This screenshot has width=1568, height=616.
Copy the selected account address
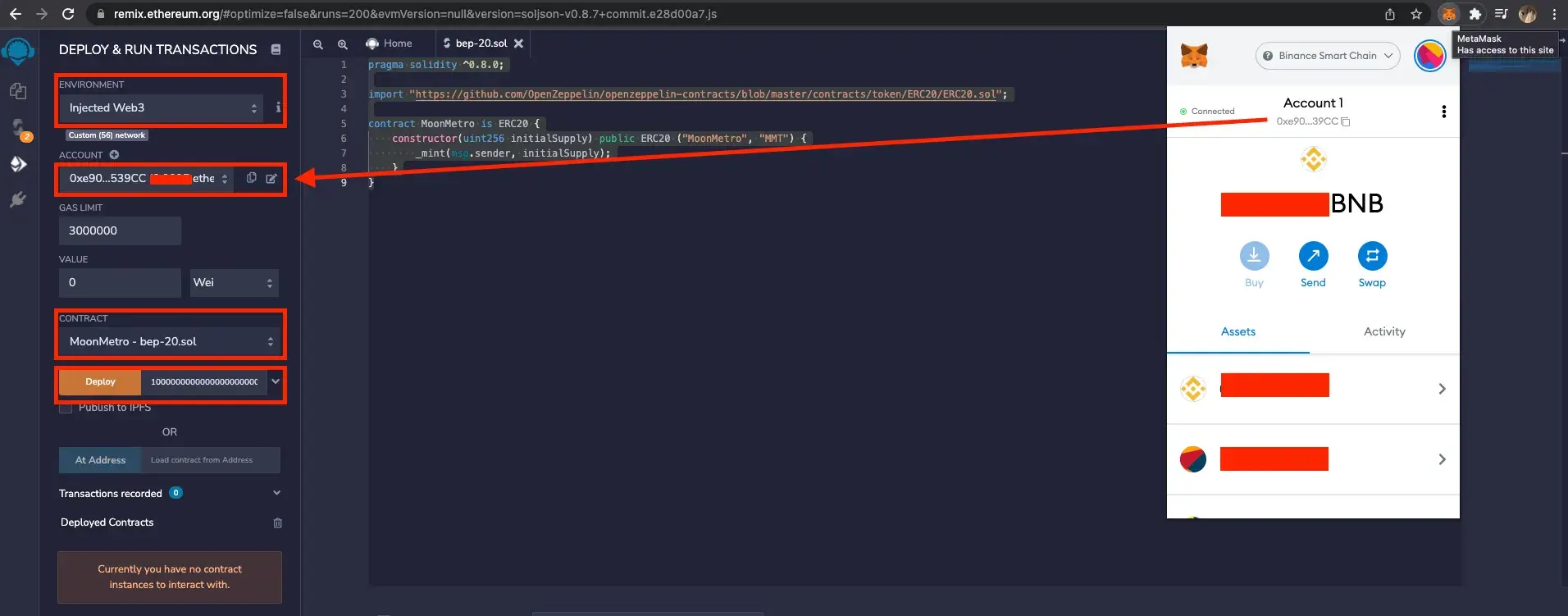click(252, 178)
